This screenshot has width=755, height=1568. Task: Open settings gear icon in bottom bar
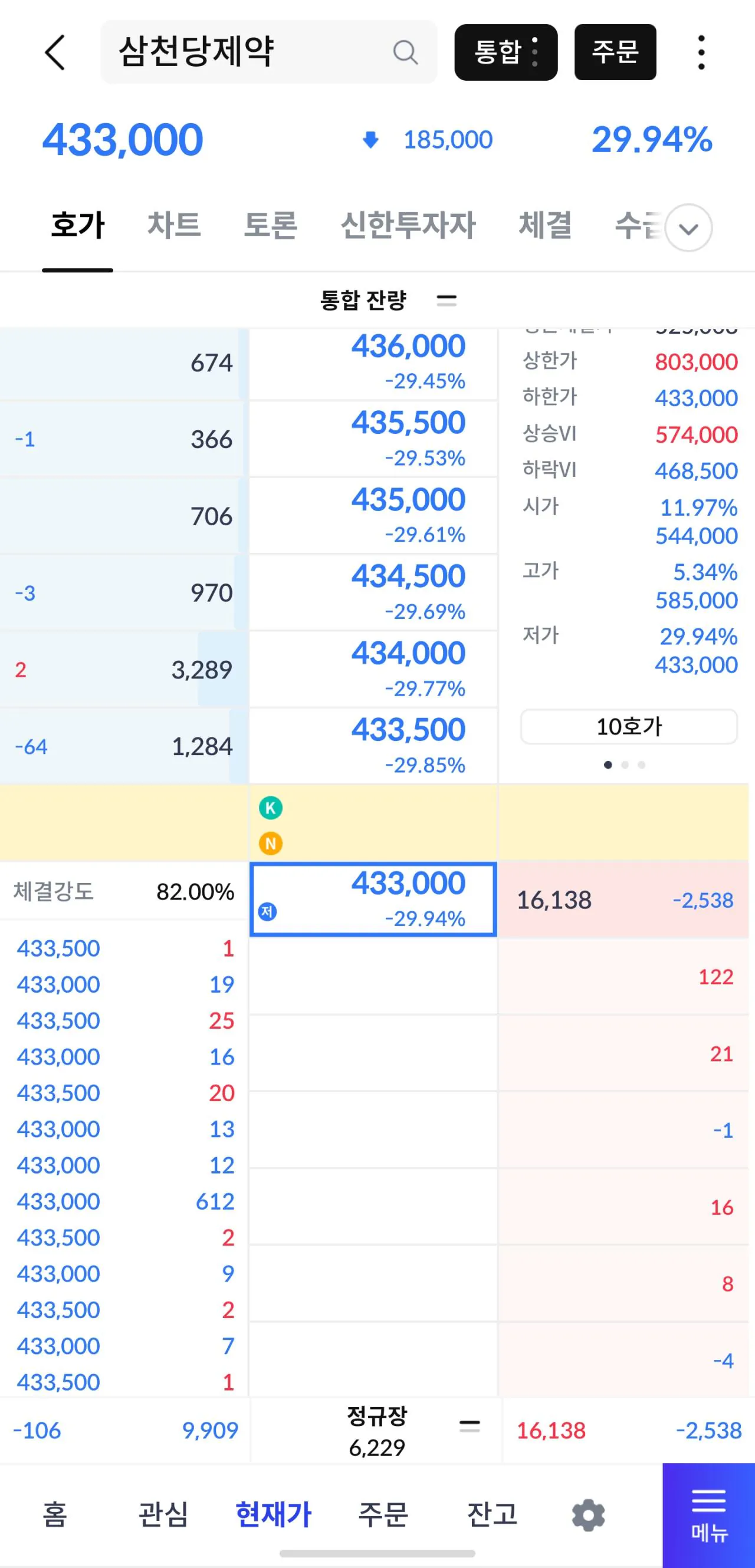[588, 1515]
